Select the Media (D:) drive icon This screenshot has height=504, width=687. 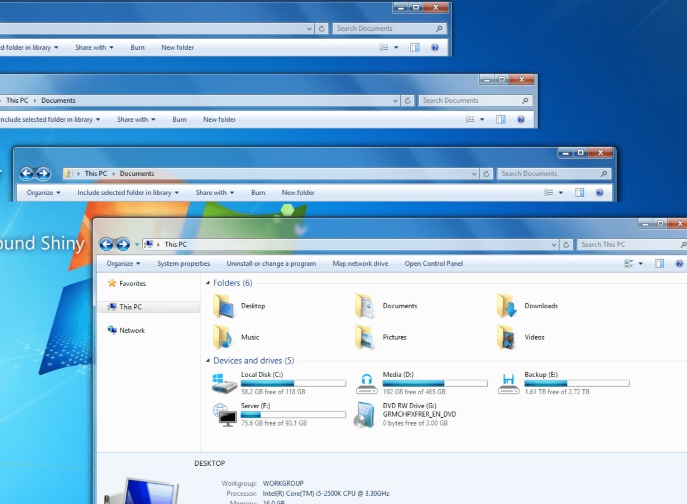[x=367, y=383]
